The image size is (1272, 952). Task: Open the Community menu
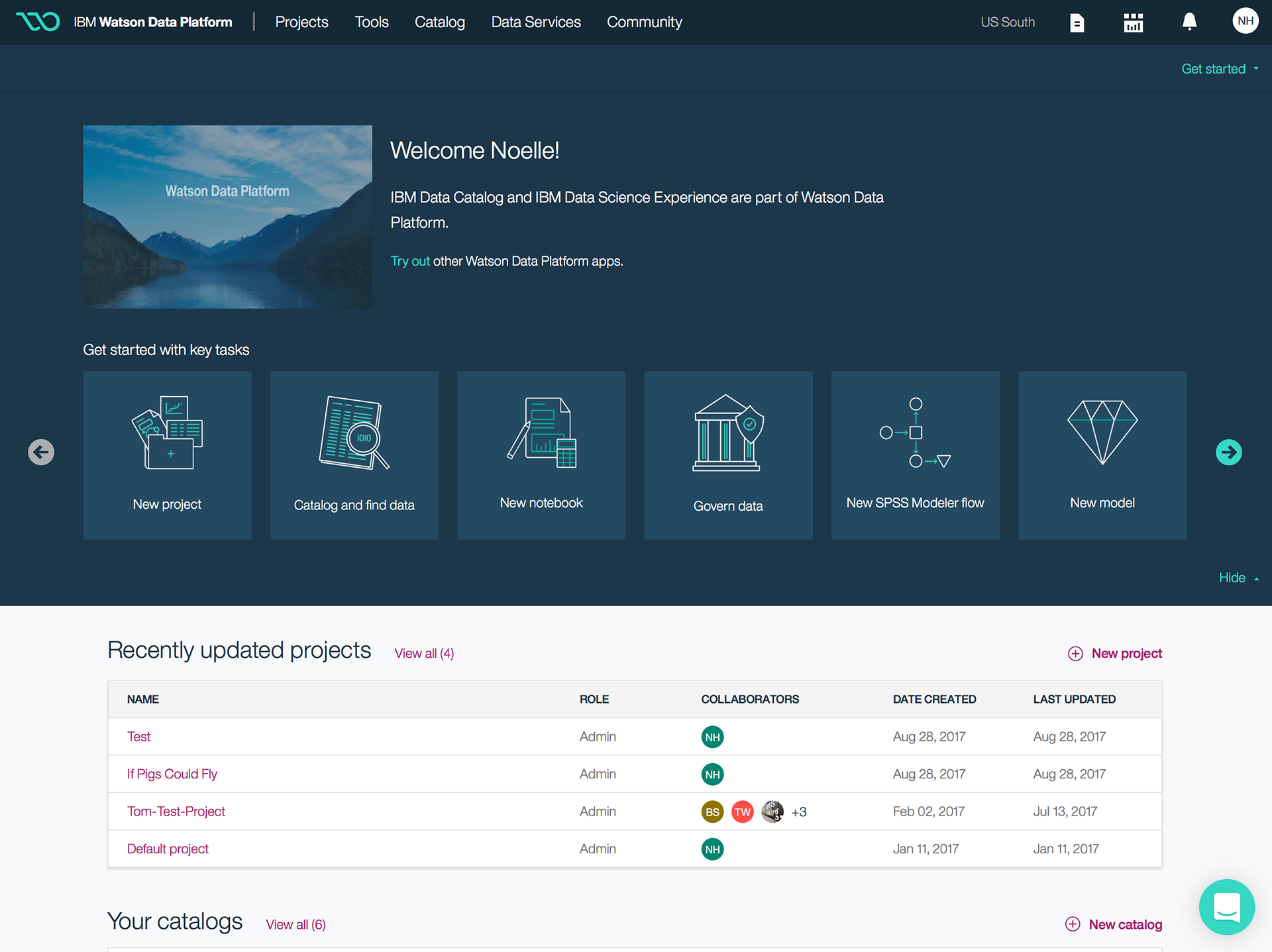pos(645,22)
